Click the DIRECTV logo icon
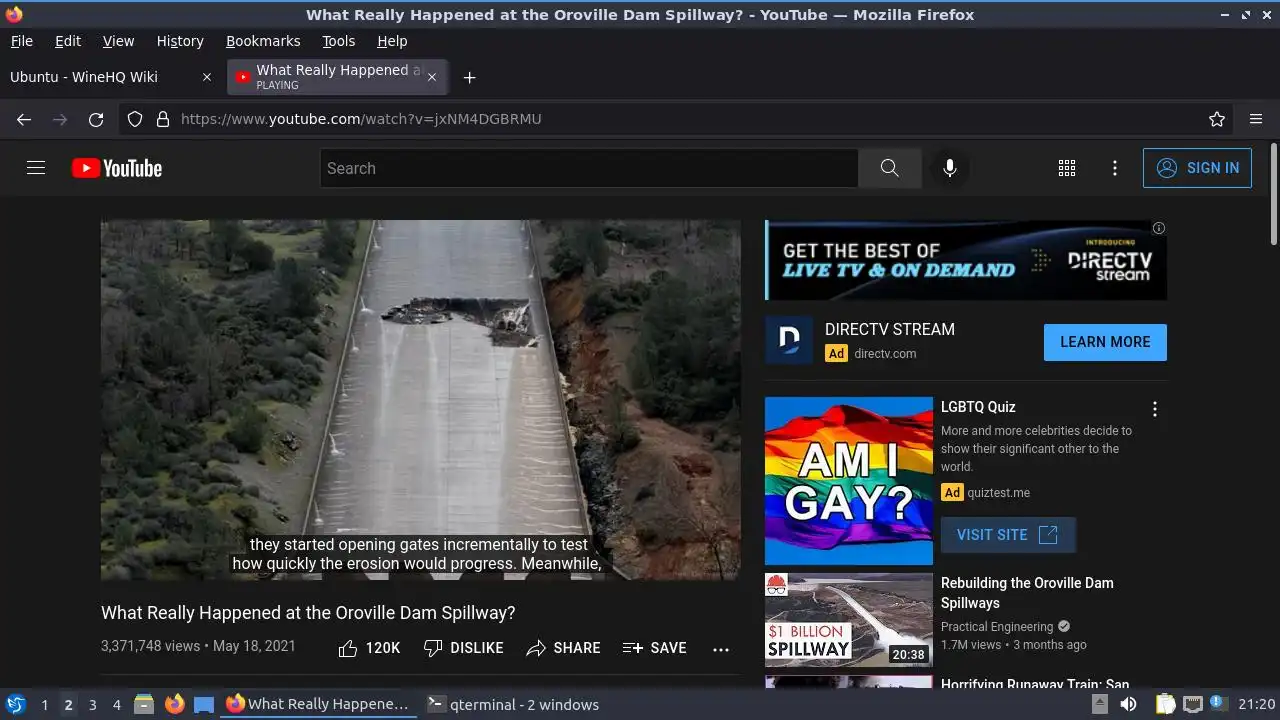The image size is (1280, 720). point(789,340)
